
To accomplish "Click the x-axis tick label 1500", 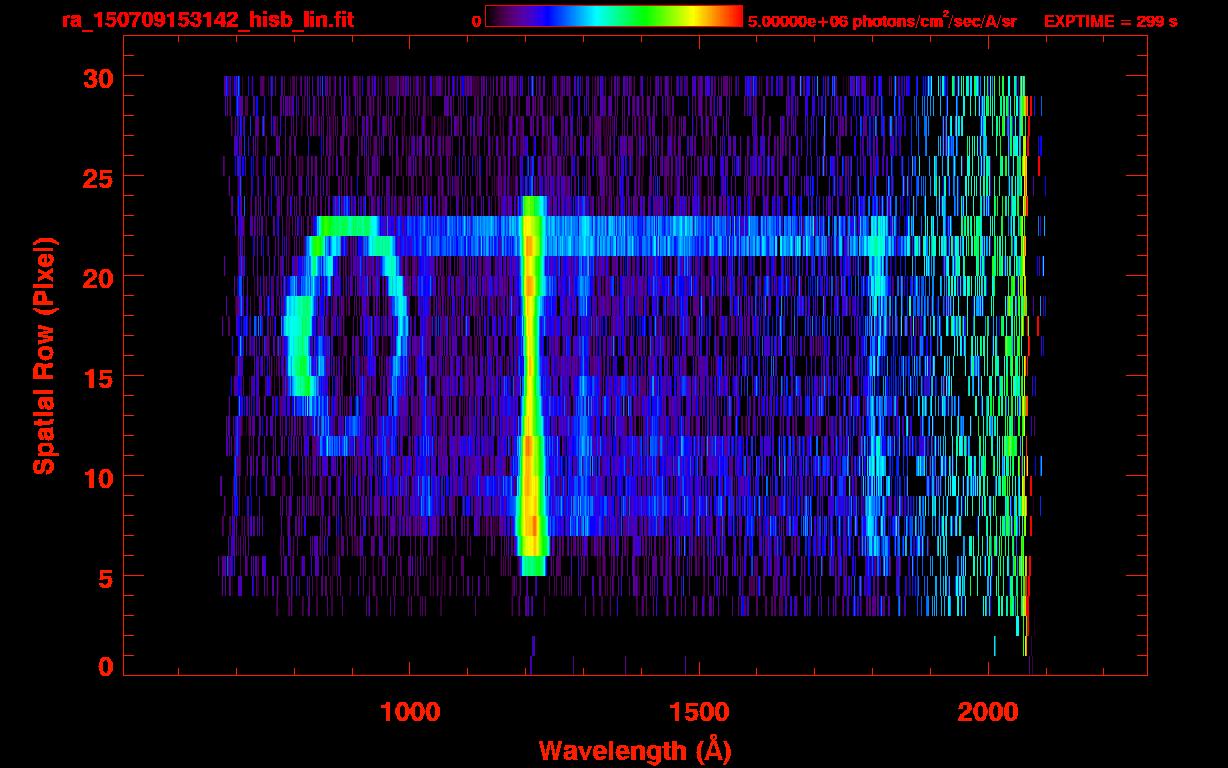I will [698, 711].
